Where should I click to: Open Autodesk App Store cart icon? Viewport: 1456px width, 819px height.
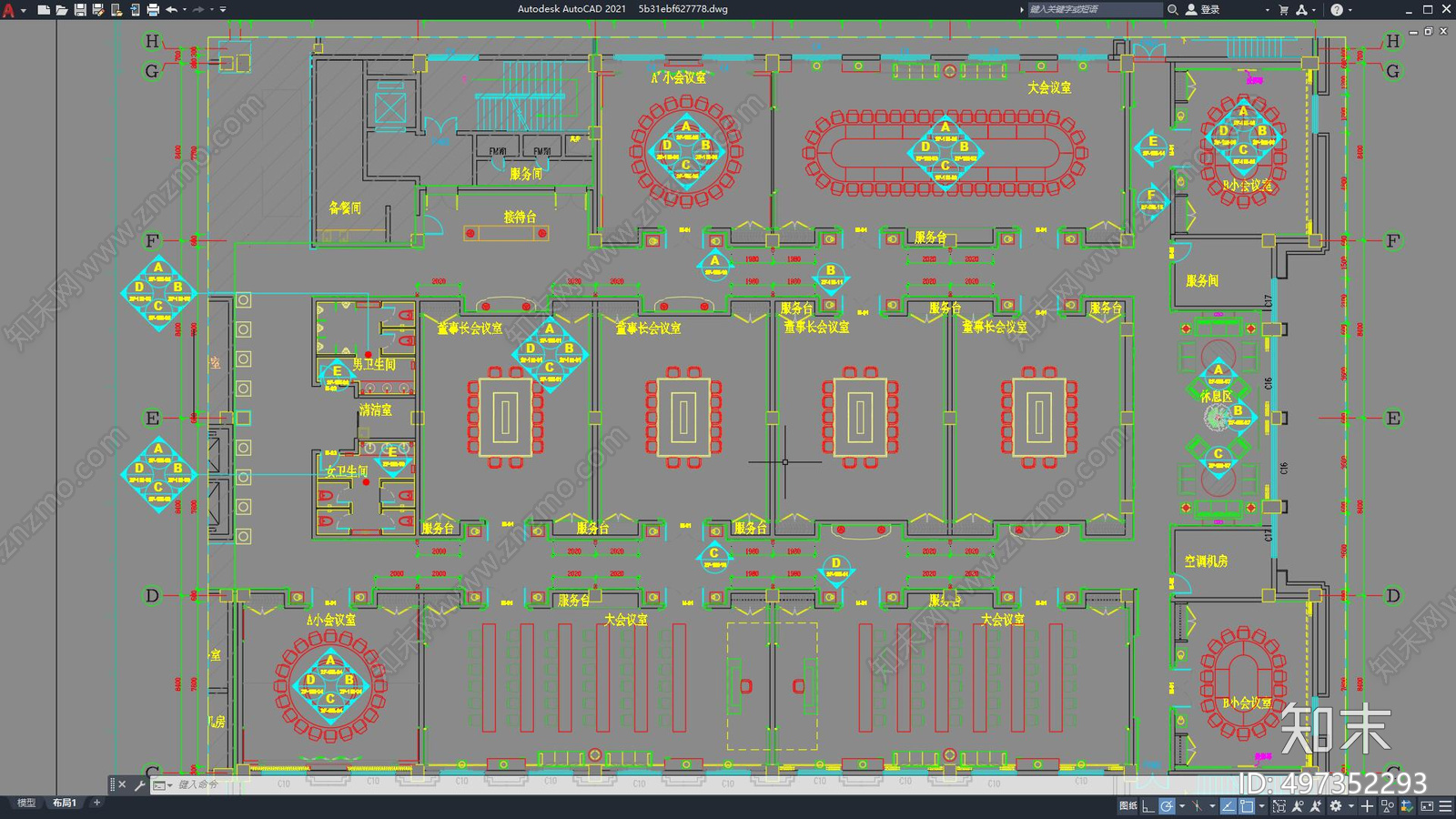(1284, 10)
